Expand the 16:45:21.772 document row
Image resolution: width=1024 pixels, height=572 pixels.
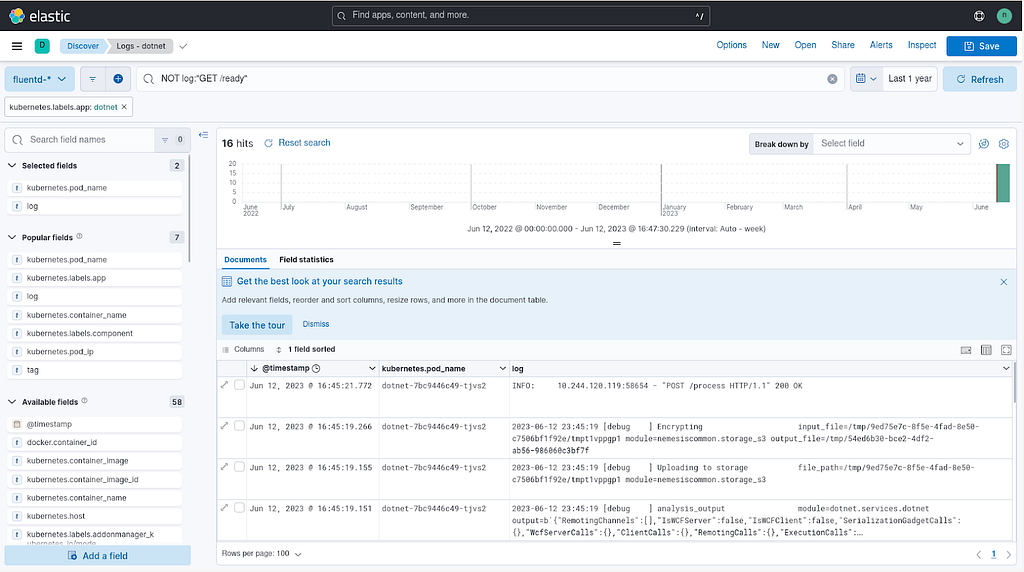pyautogui.click(x=225, y=385)
